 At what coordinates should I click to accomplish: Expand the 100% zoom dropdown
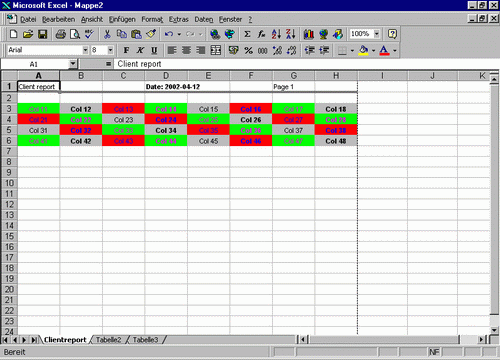click(377, 34)
